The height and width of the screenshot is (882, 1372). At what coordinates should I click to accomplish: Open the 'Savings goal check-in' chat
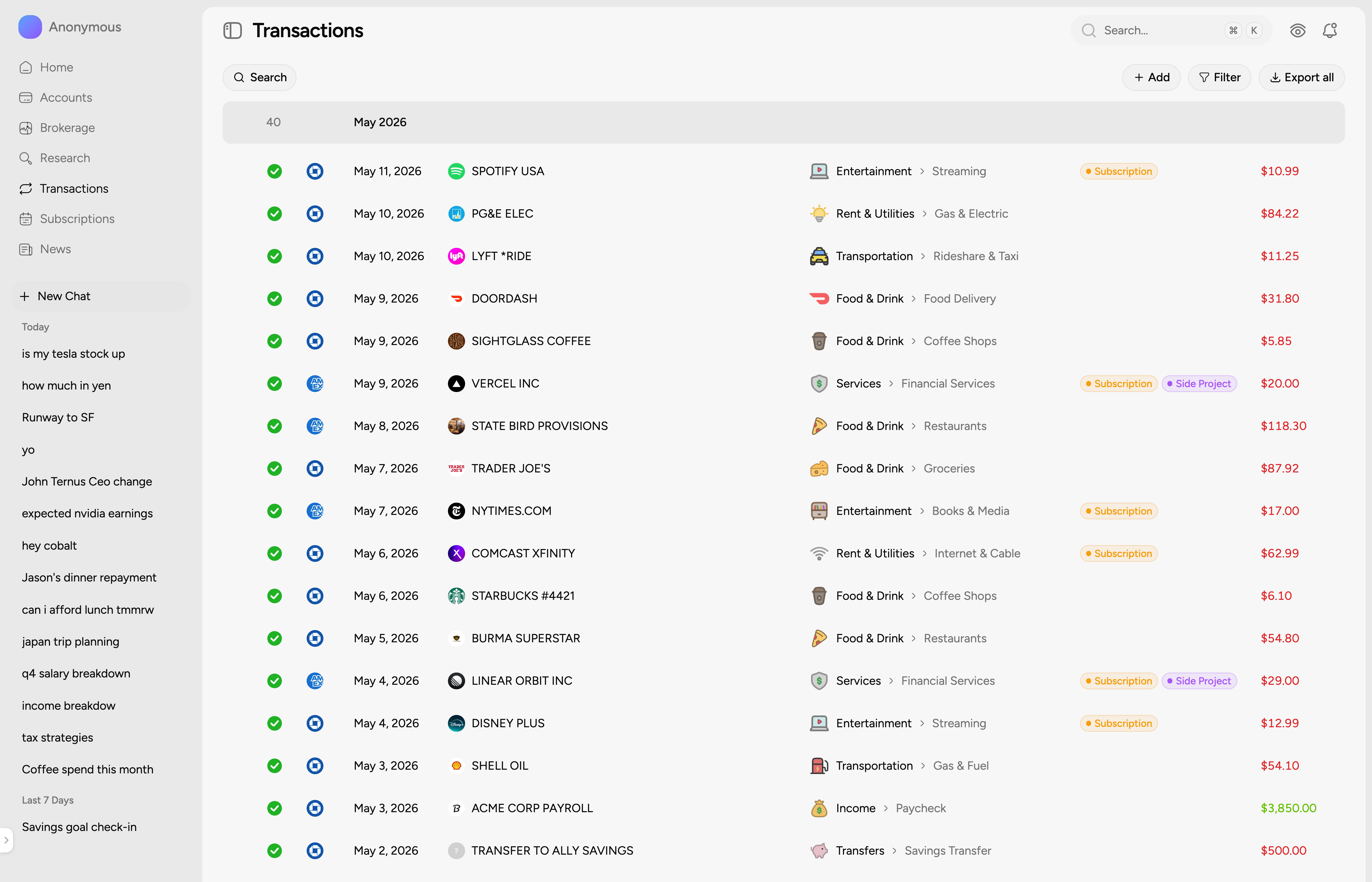coord(79,827)
